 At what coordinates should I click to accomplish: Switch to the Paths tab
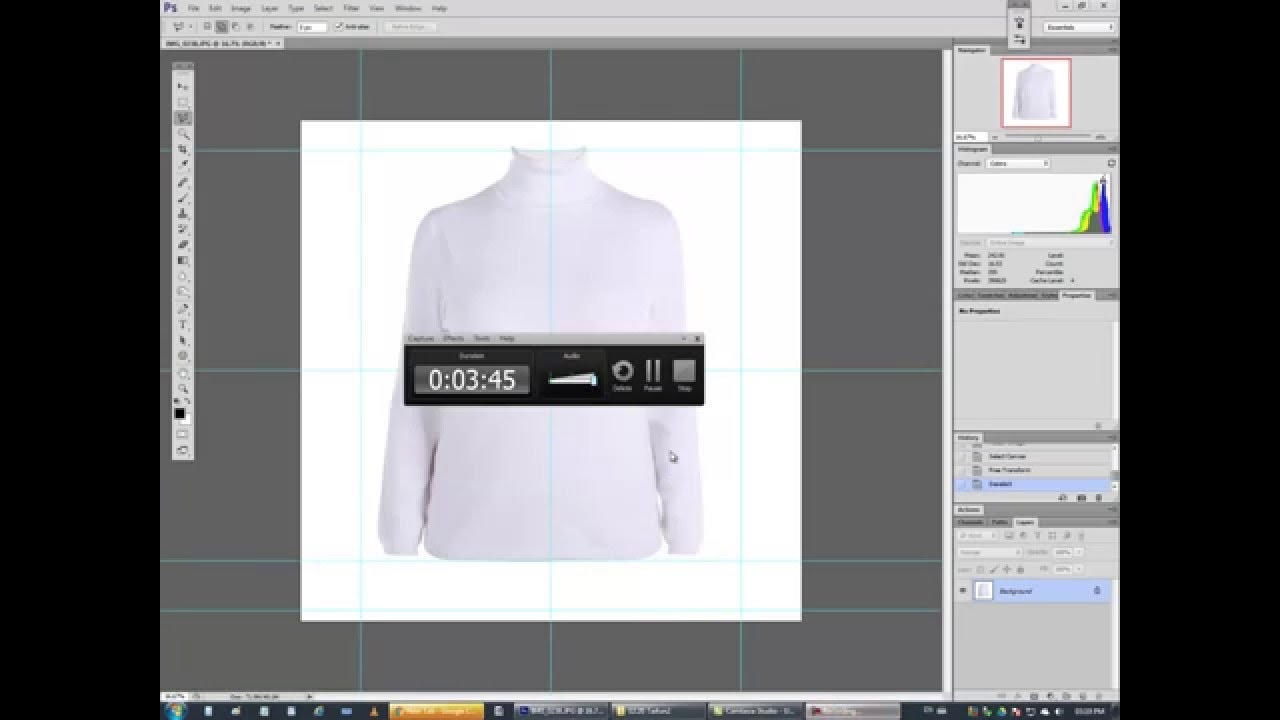coord(999,522)
